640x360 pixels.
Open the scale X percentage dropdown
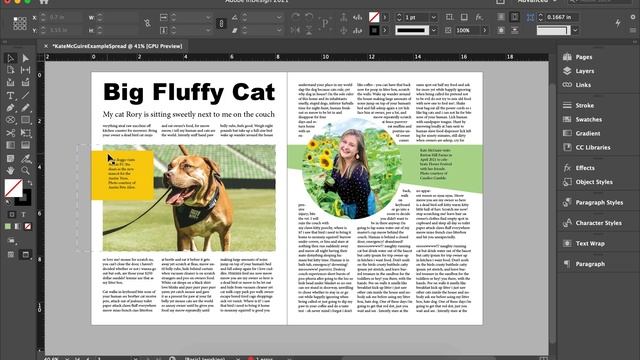[x=209, y=18]
